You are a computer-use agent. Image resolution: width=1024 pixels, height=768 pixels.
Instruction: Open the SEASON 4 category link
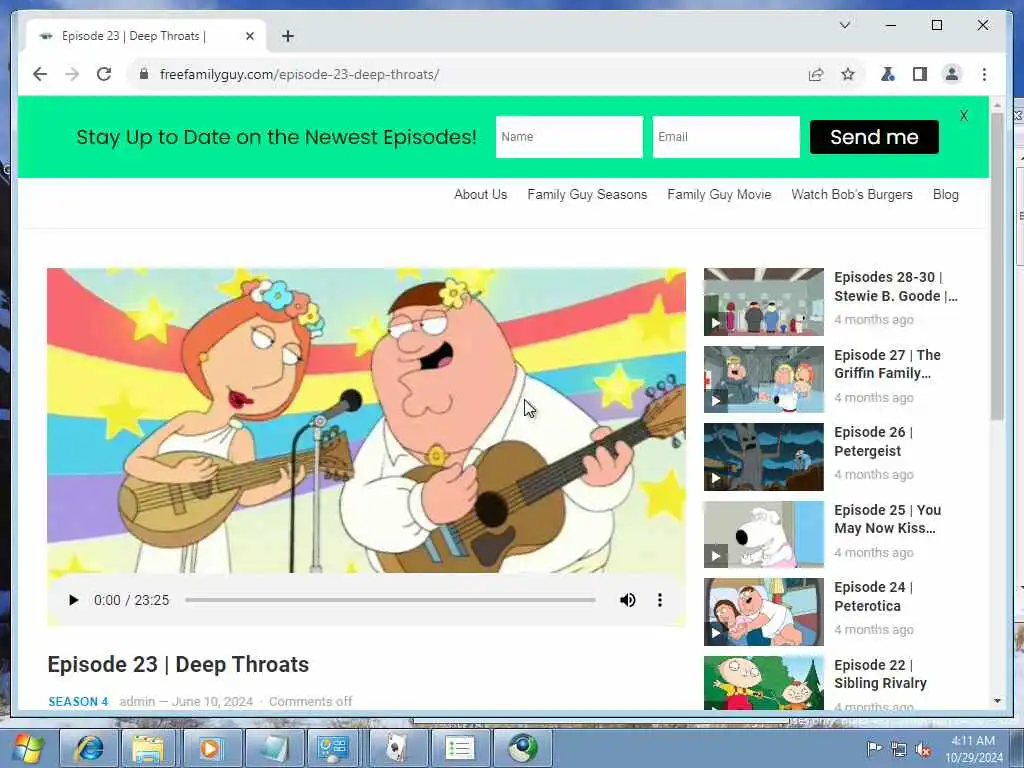pyautogui.click(x=78, y=701)
